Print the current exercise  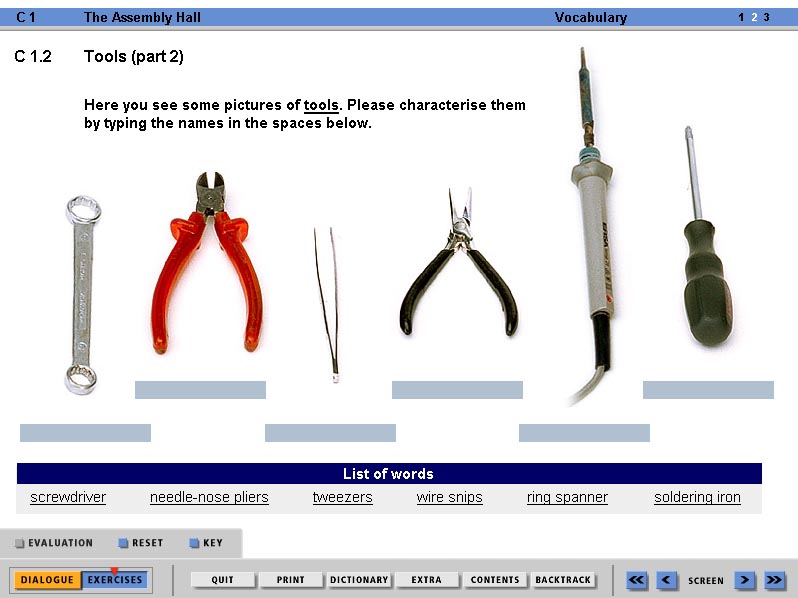click(x=291, y=580)
